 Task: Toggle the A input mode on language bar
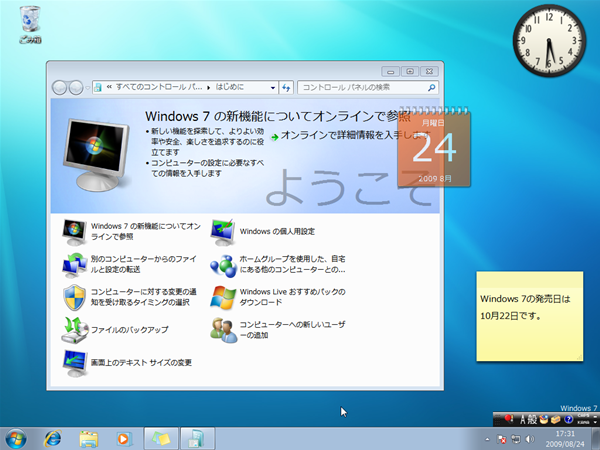(523, 420)
